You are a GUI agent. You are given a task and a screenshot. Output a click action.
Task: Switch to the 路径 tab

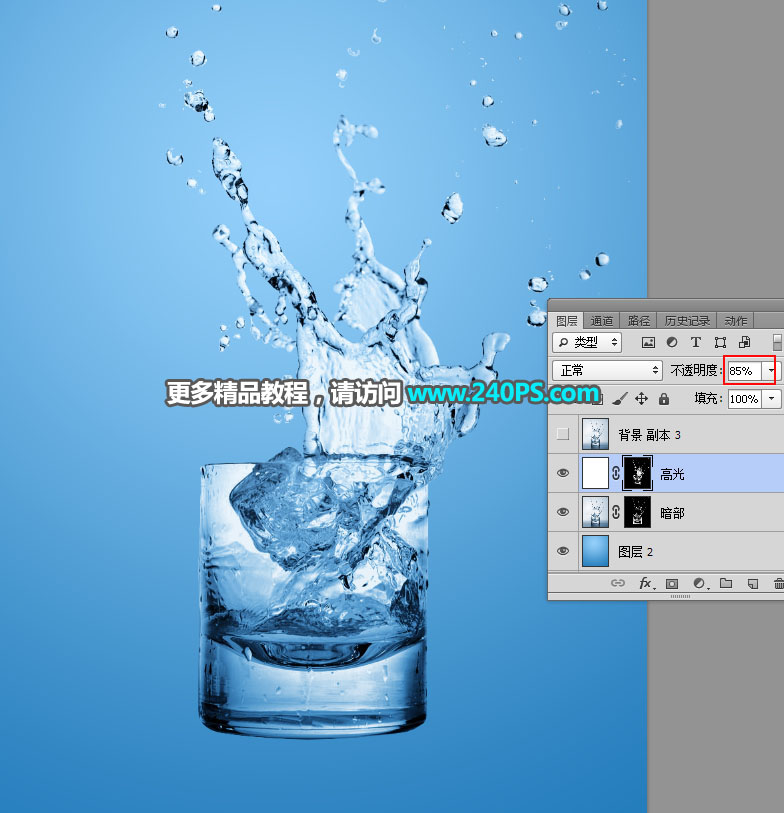coord(638,321)
